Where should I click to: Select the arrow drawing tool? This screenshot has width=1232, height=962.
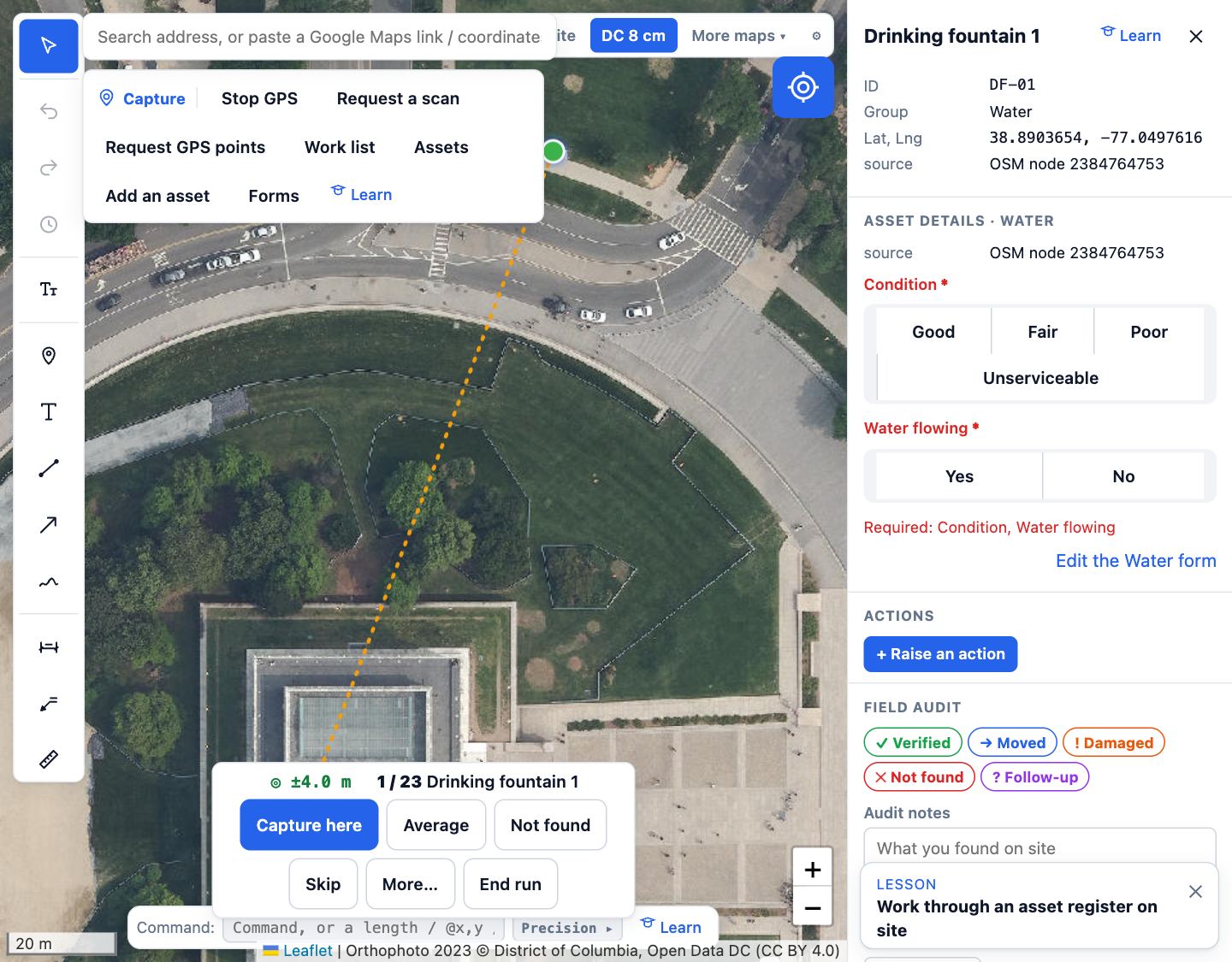(49, 525)
